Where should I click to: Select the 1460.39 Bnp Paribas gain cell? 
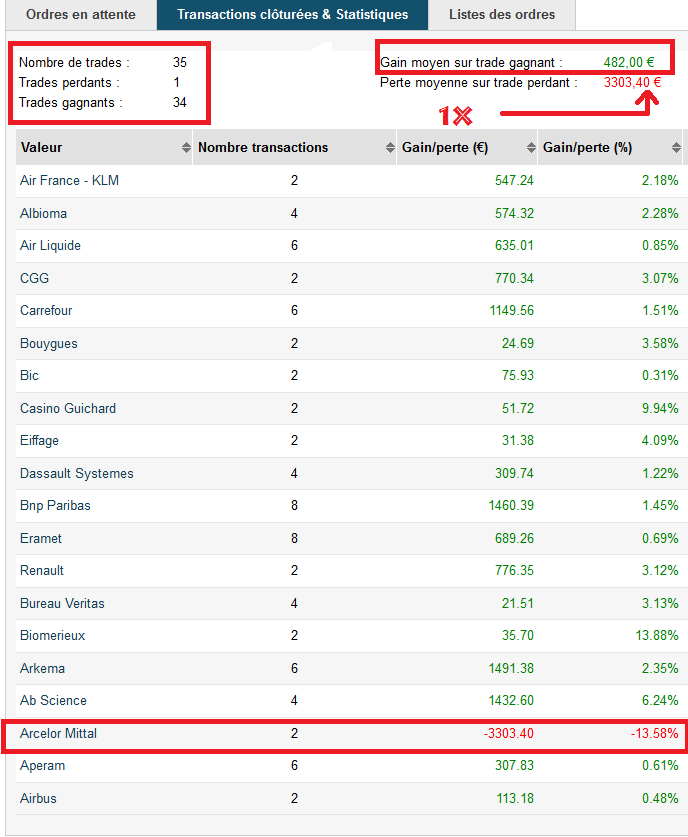pyautogui.click(x=511, y=506)
